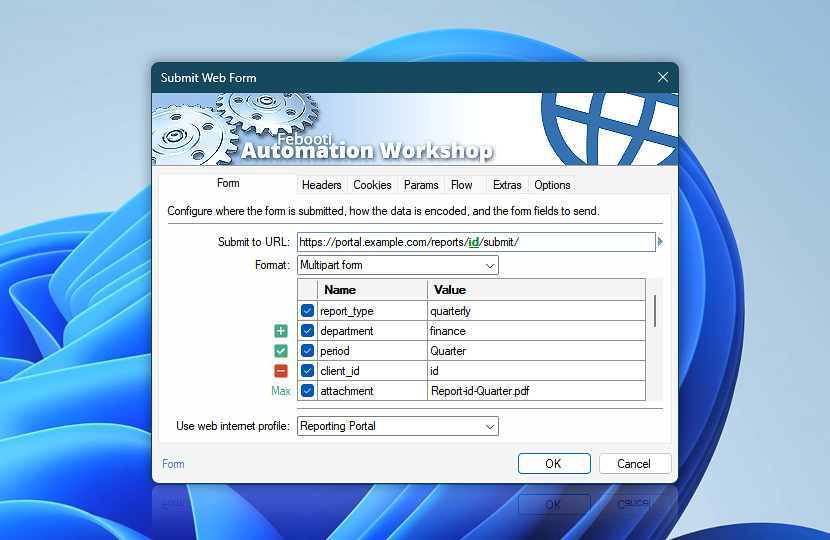The image size is (830, 540).
Task: Click the id value in client_id row
Action: coord(536,371)
